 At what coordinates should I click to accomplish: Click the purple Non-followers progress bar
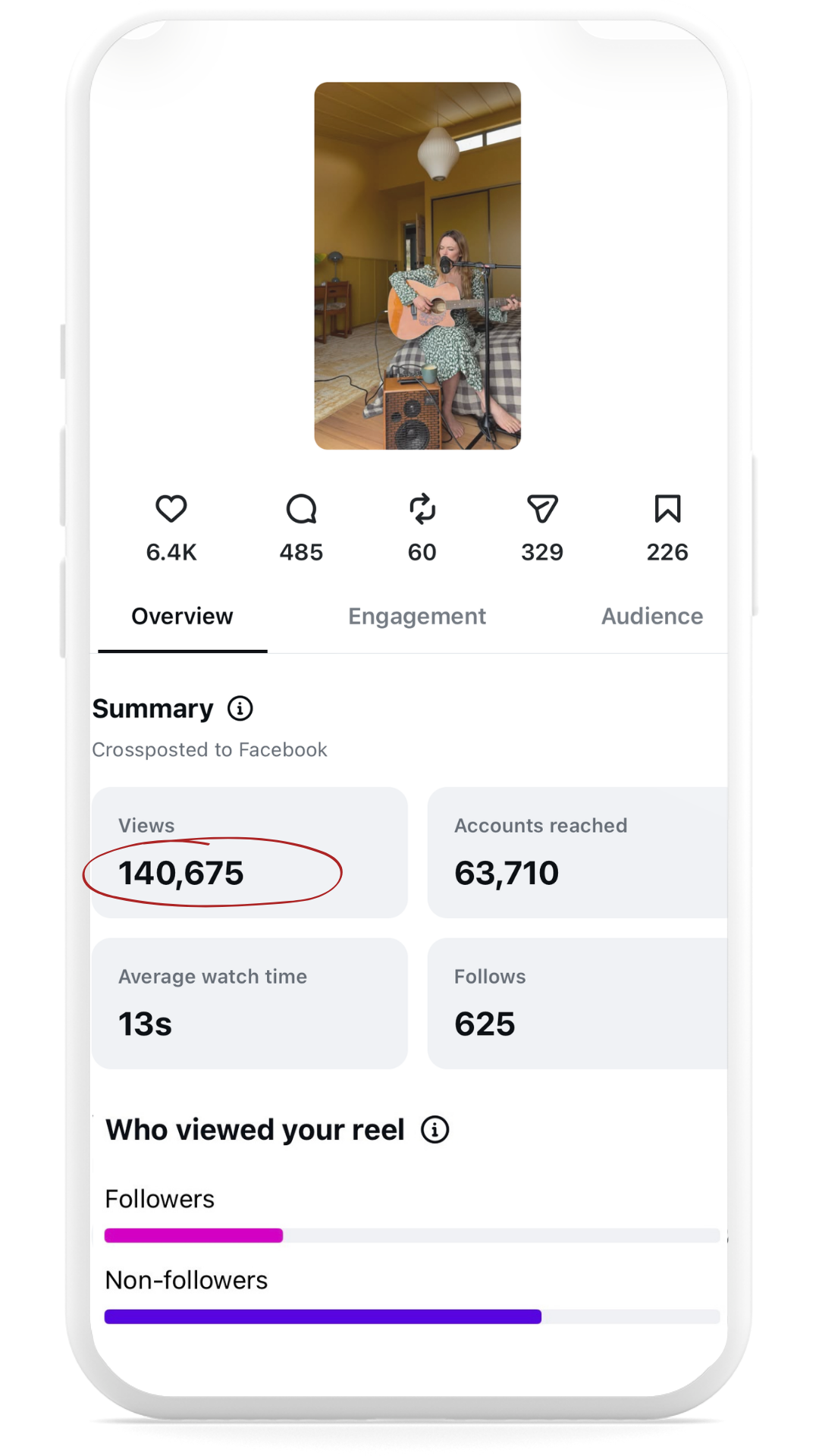tap(323, 1316)
